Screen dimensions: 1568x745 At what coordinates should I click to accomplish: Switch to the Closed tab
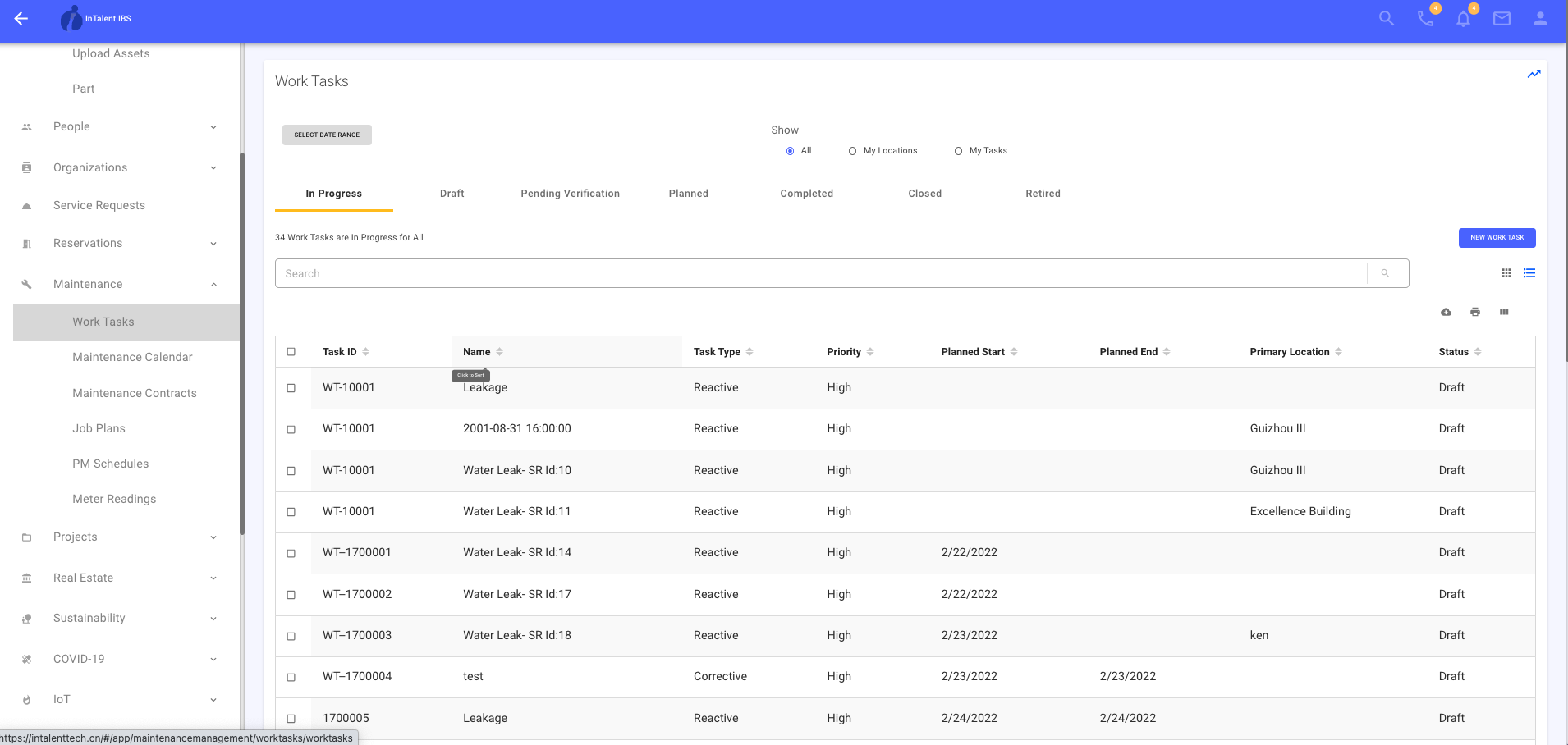[924, 194]
